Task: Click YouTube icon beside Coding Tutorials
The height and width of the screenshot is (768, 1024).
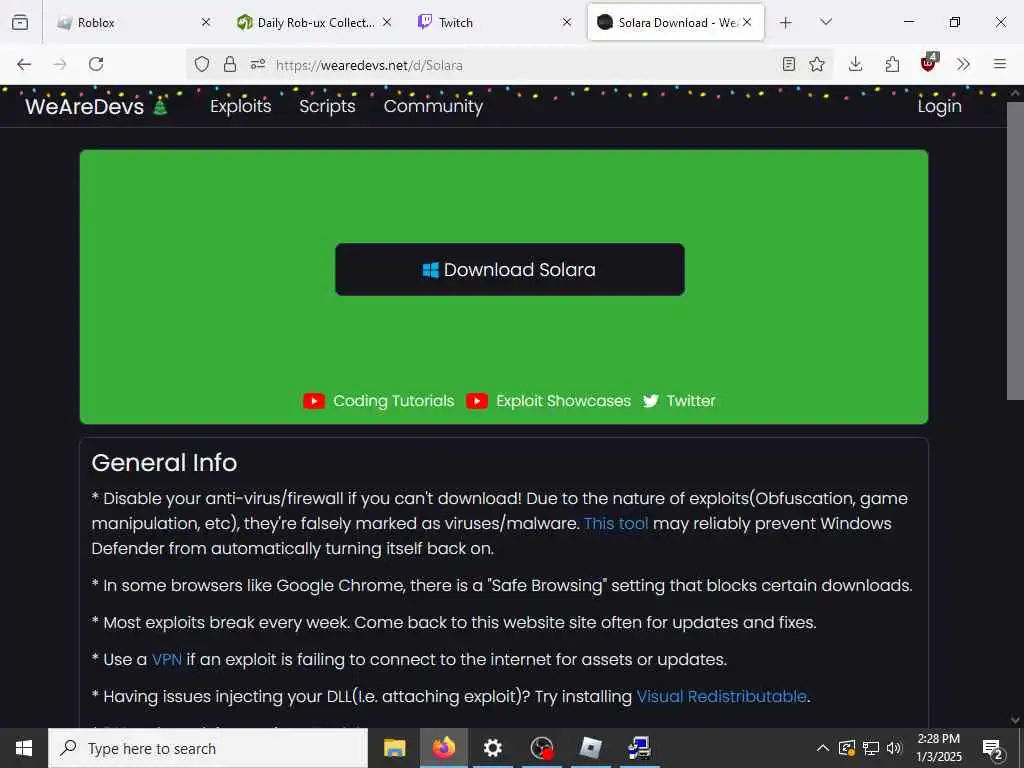Action: [x=314, y=401]
